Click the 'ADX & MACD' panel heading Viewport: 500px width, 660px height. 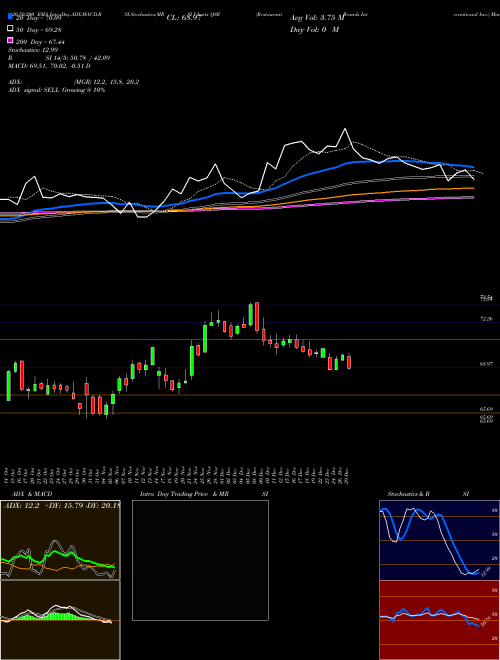point(32,494)
